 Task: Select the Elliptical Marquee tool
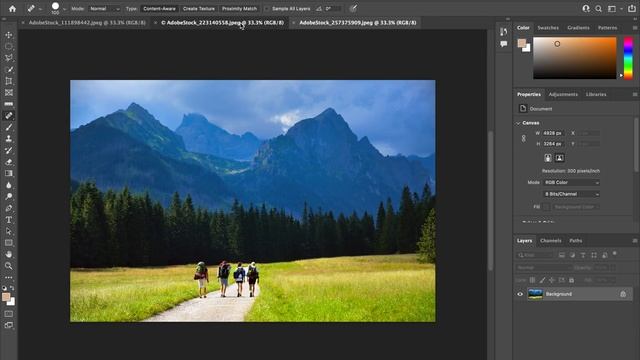[9, 47]
